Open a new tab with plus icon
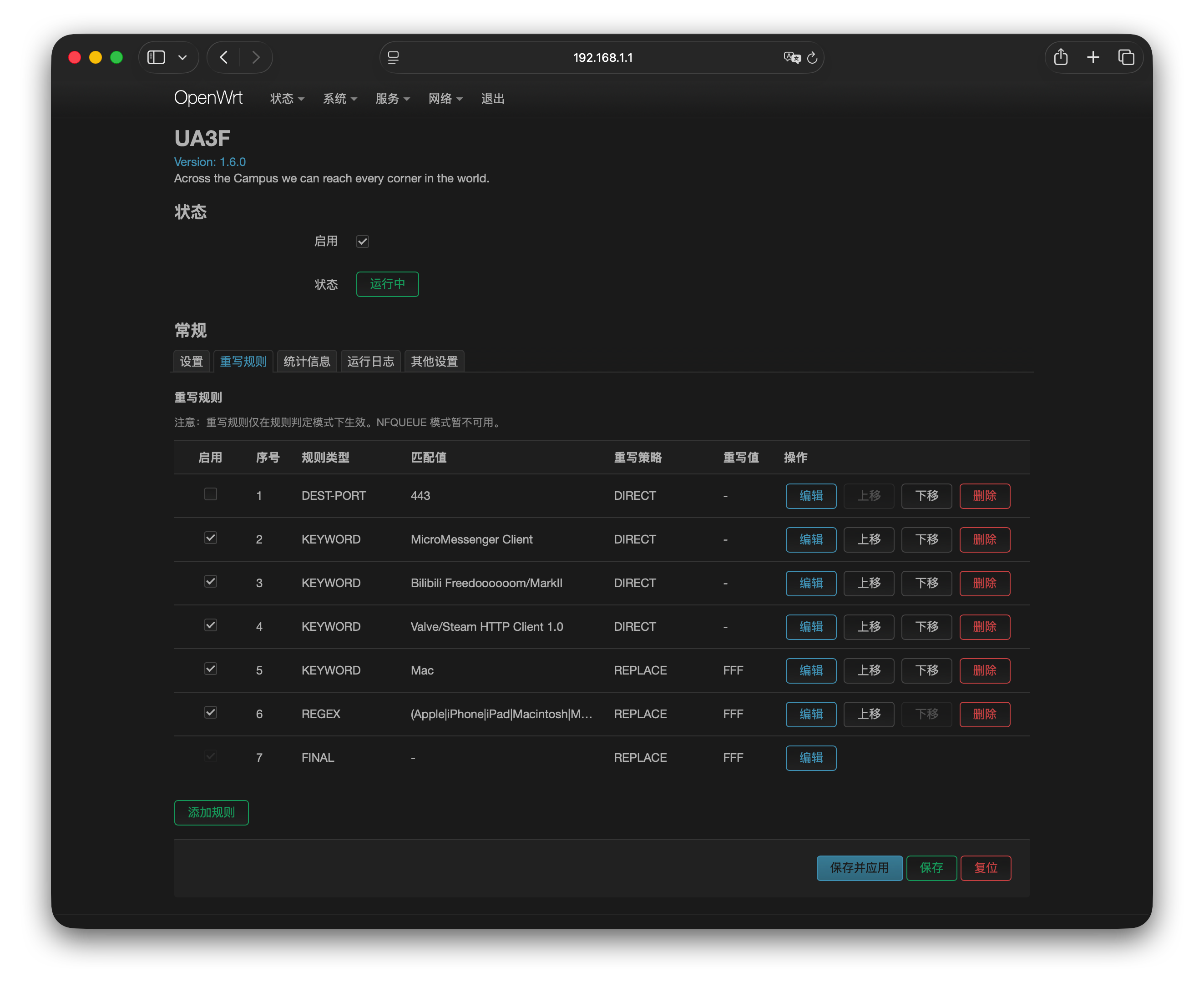This screenshot has width=1204, height=997. pos(1093,57)
